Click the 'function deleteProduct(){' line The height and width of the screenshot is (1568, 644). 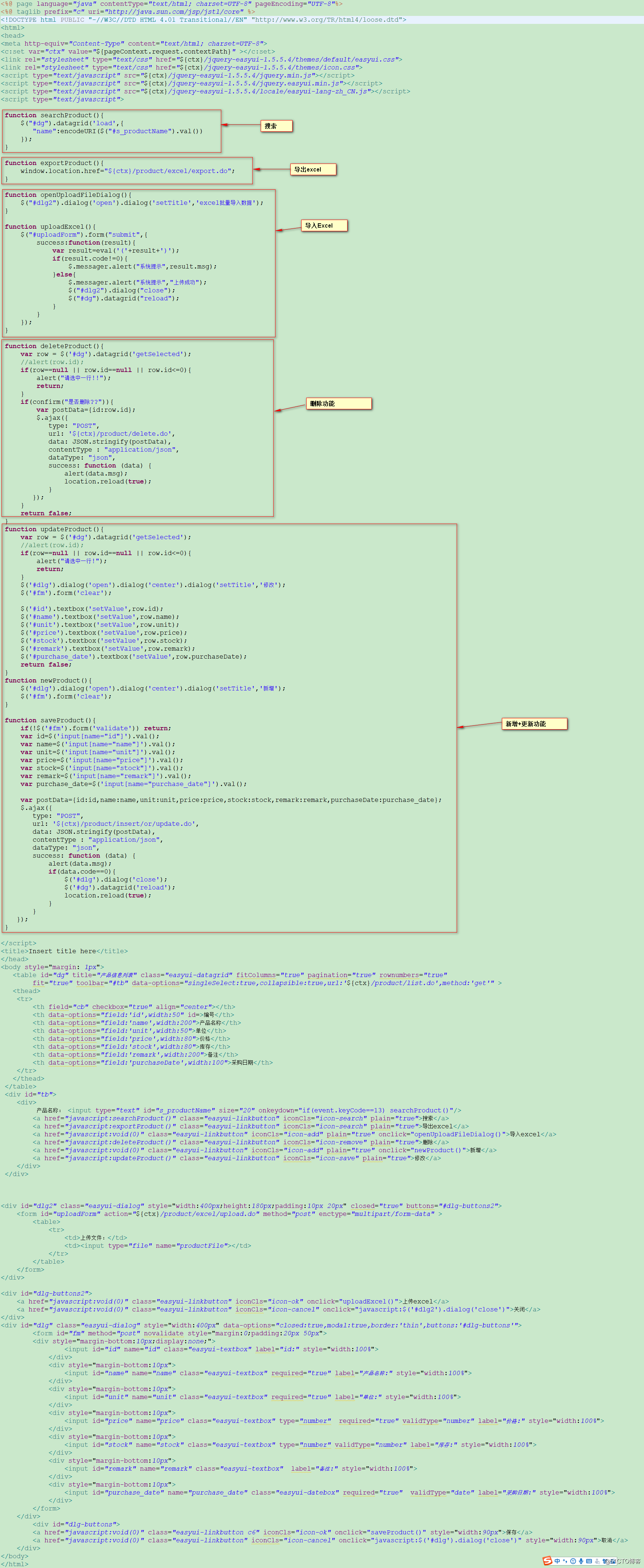coord(54,346)
